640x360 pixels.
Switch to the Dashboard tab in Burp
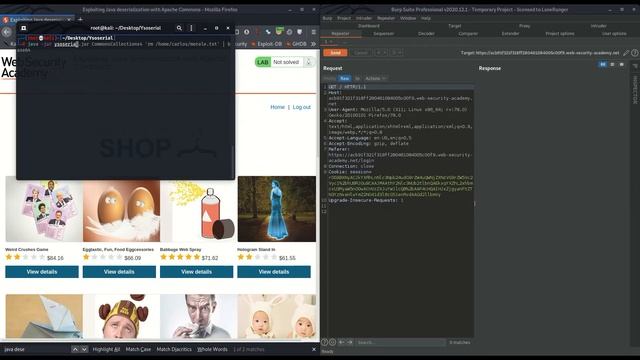pos(369,26)
